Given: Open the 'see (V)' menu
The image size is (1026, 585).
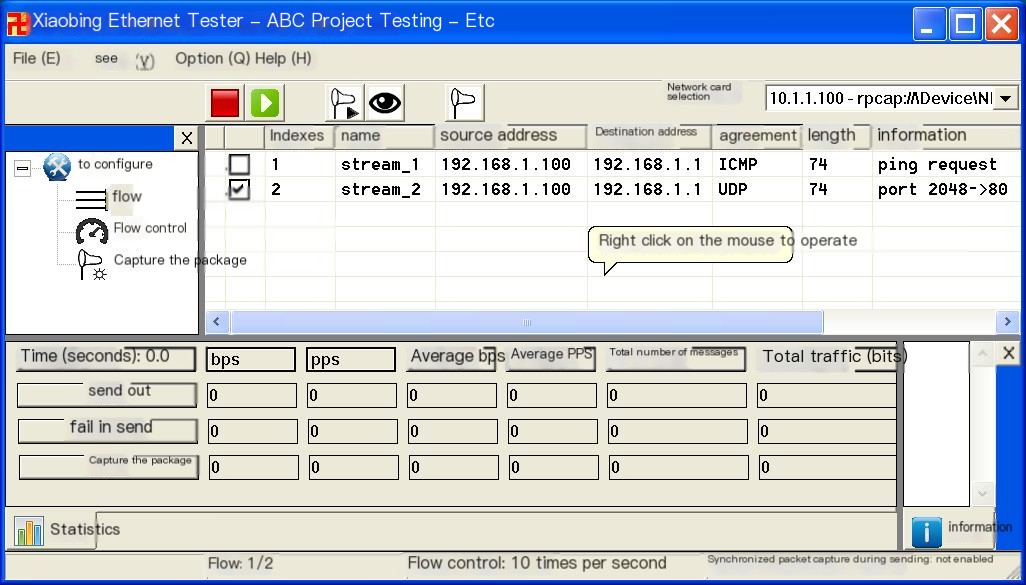Looking at the screenshot, I should [x=124, y=60].
